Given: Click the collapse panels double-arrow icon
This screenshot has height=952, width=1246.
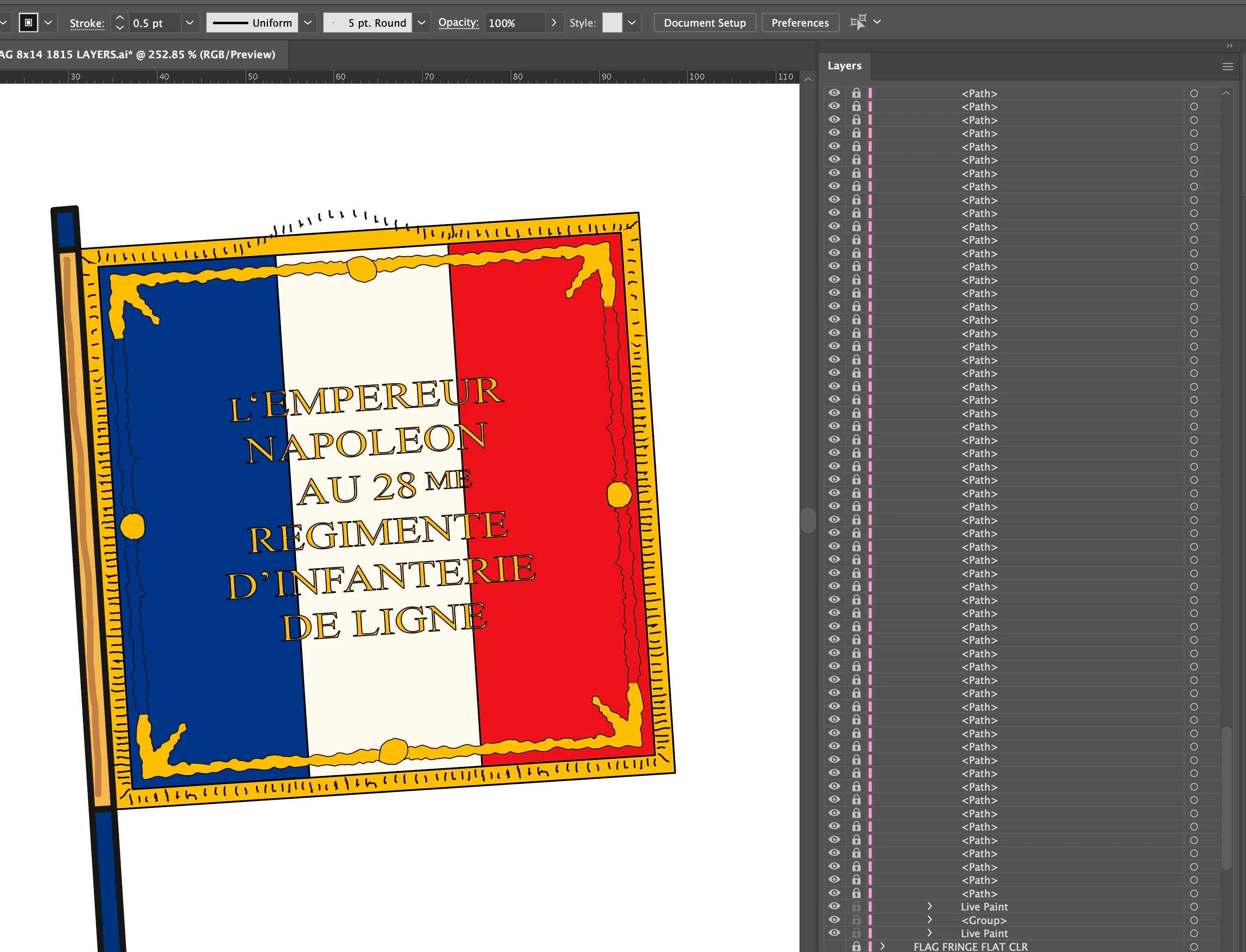Looking at the screenshot, I should tap(1229, 45).
